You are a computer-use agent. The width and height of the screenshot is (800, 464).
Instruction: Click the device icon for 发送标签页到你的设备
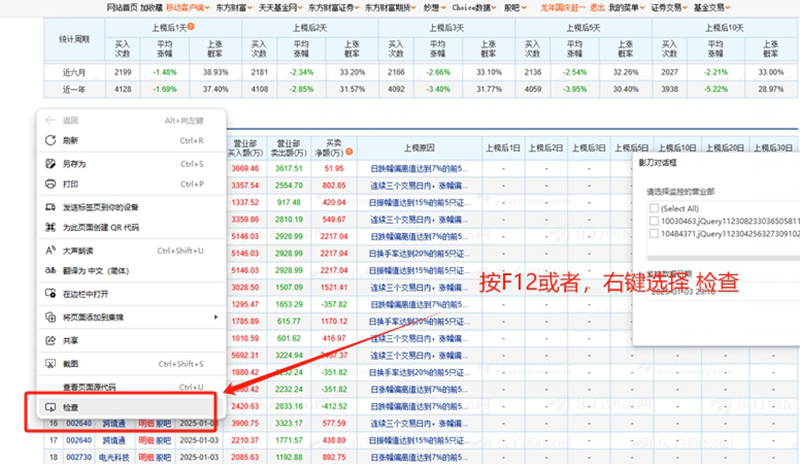click(x=51, y=207)
